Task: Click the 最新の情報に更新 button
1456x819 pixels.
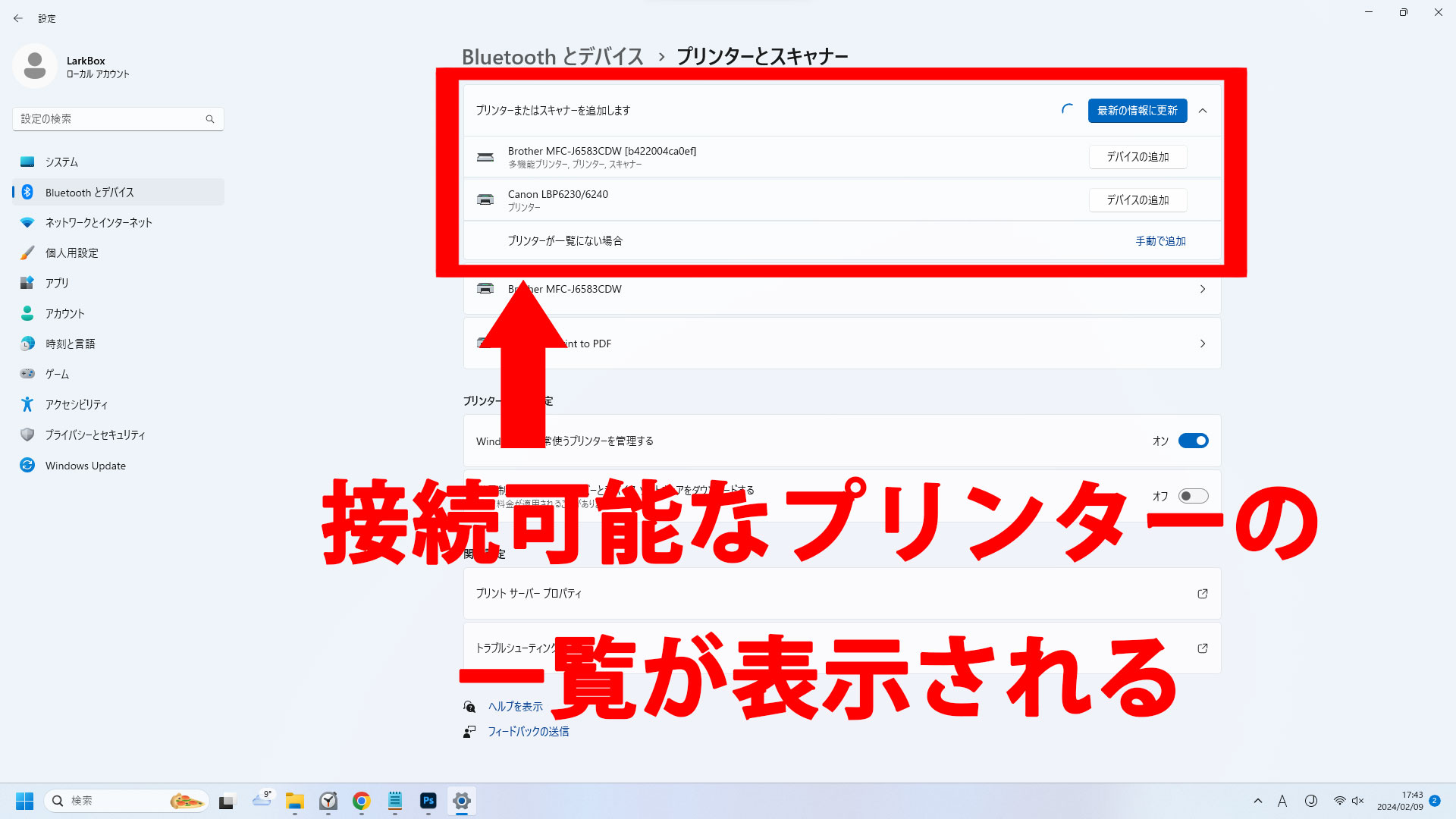Action: 1137,111
